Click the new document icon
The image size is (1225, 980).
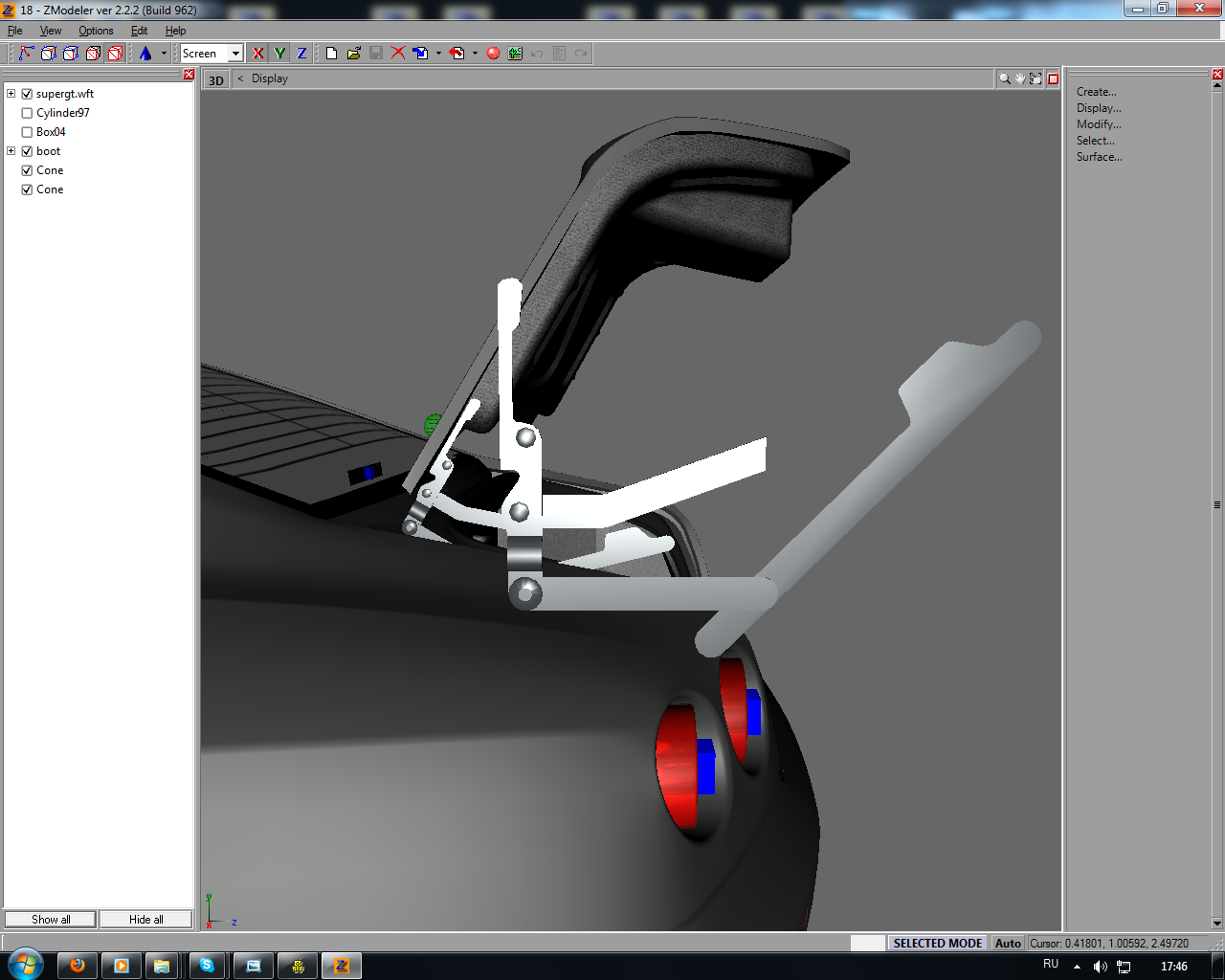[331, 54]
